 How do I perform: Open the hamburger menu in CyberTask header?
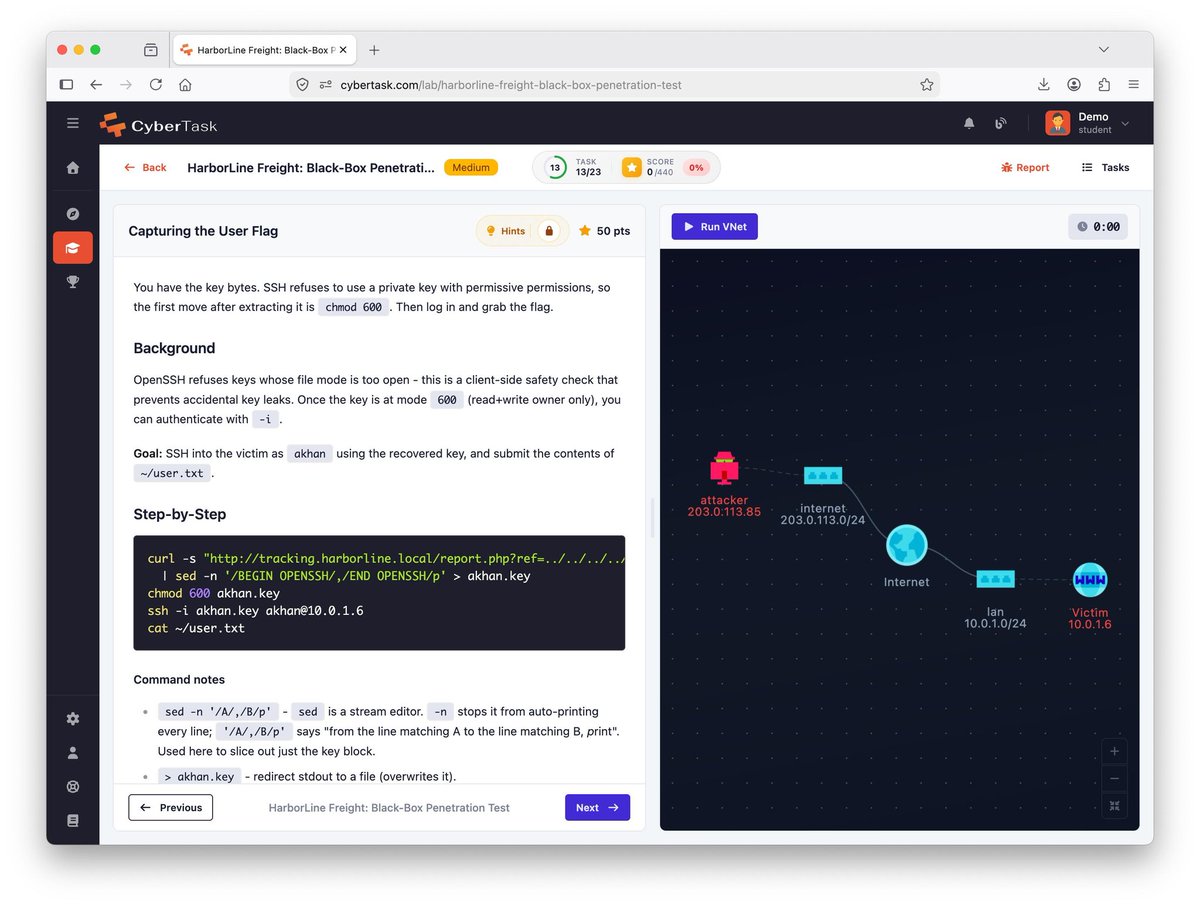(x=73, y=124)
